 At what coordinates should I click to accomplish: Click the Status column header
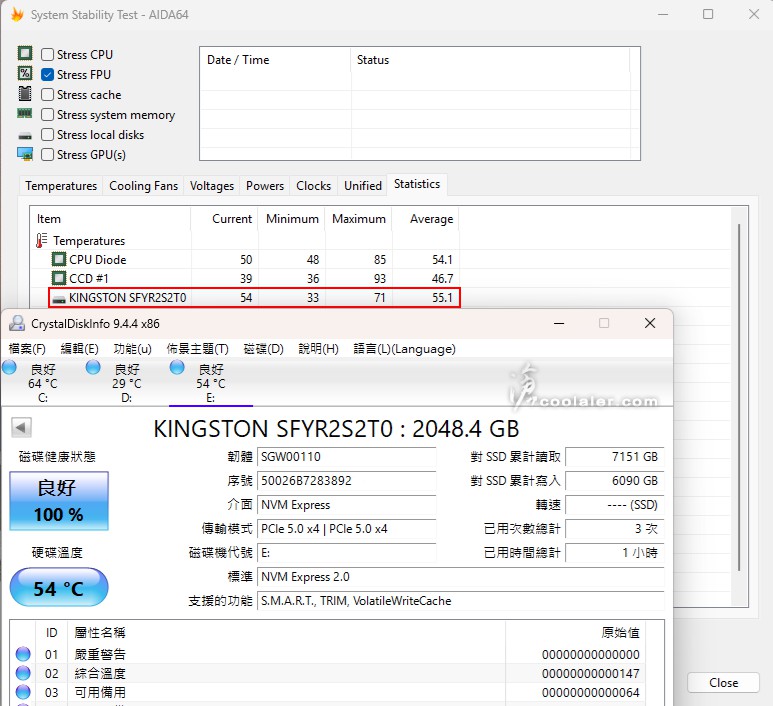click(490, 60)
